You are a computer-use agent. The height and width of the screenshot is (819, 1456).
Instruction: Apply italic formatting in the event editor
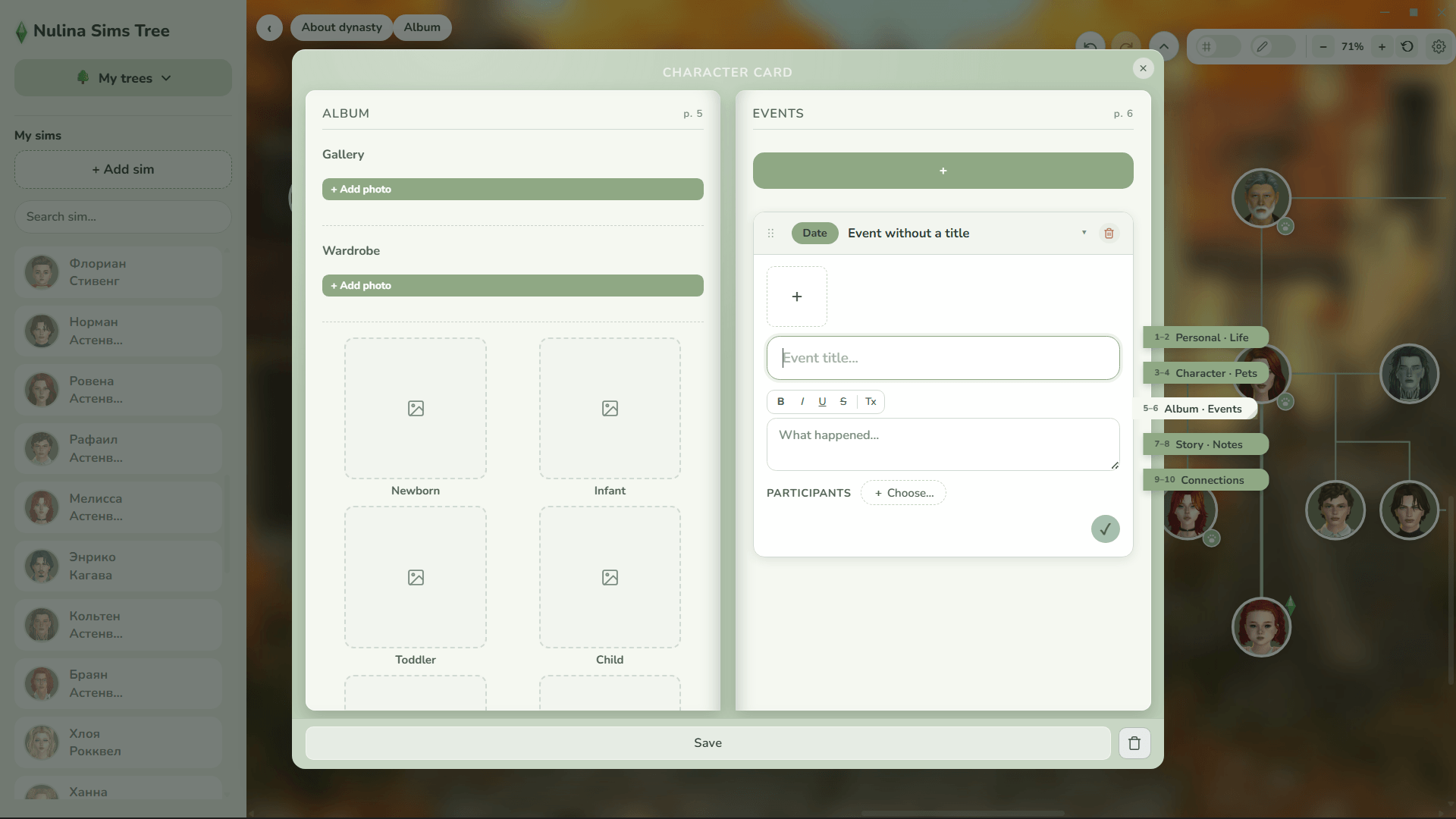(802, 402)
